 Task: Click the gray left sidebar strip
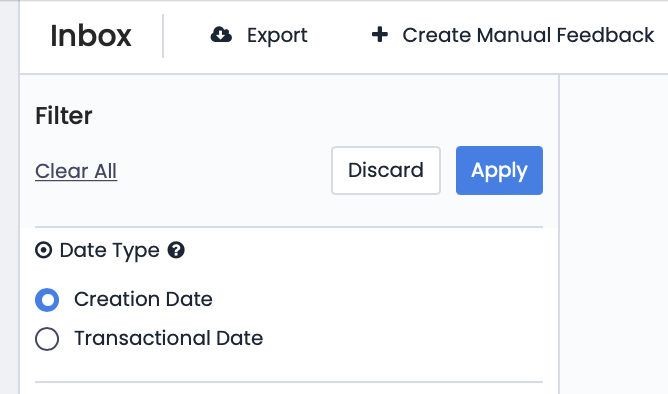click(x=9, y=197)
